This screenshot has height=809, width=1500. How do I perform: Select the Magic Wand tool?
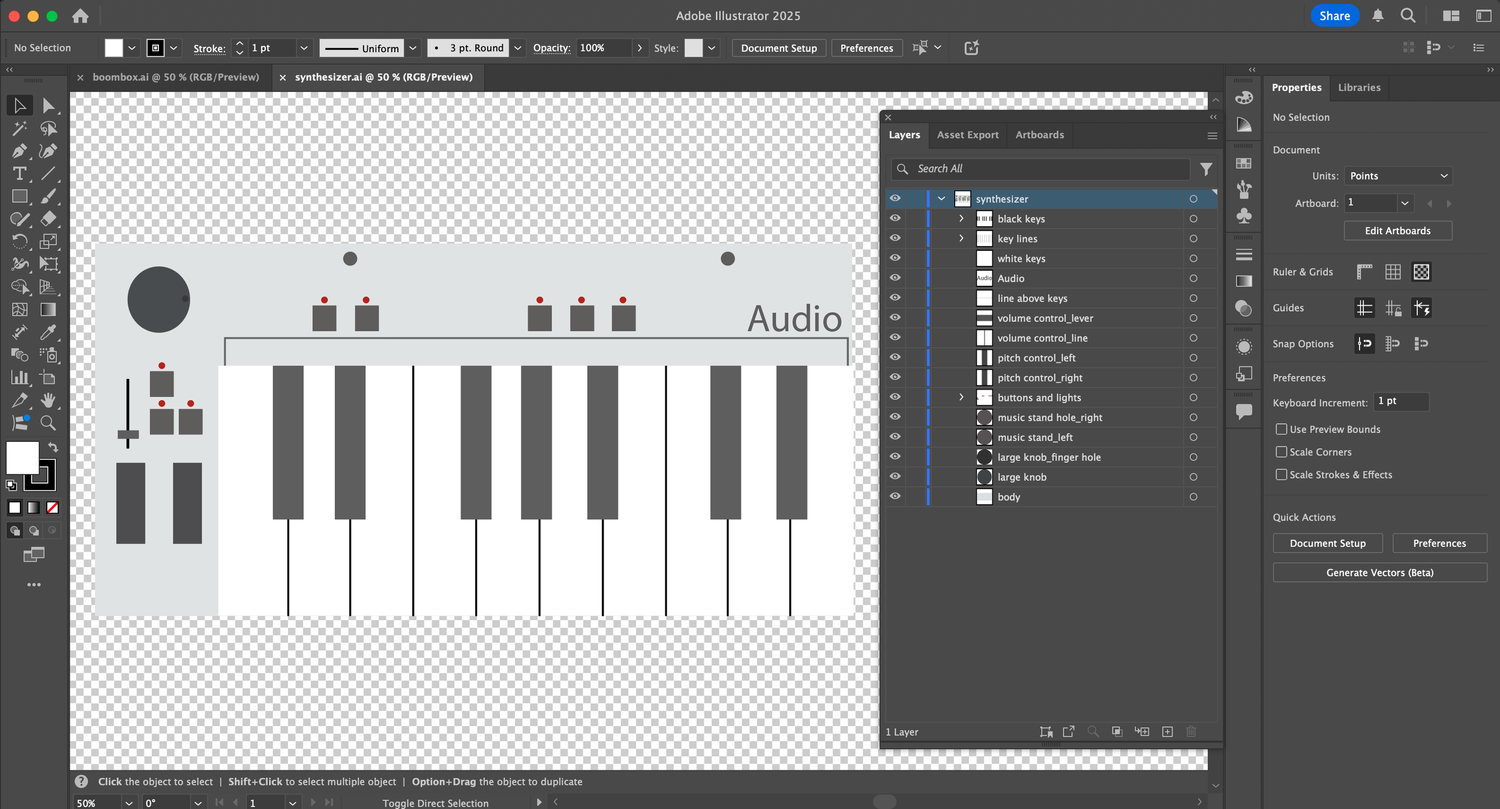(x=19, y=129)
